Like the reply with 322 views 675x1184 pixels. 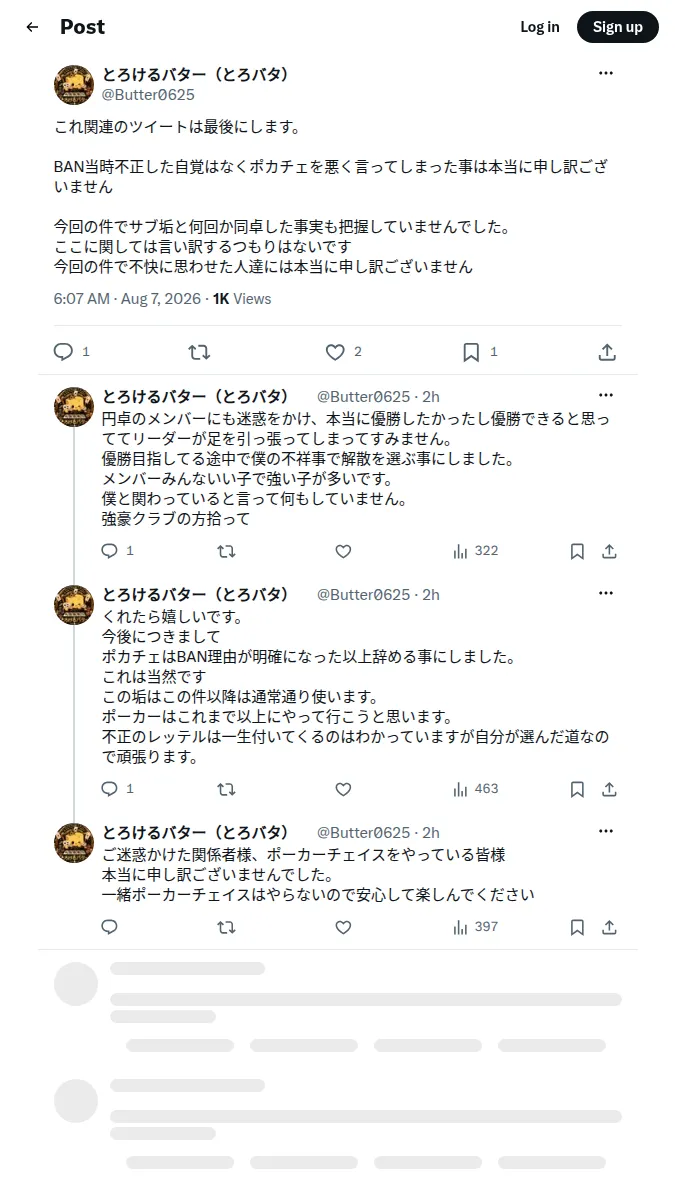point(344,551)
